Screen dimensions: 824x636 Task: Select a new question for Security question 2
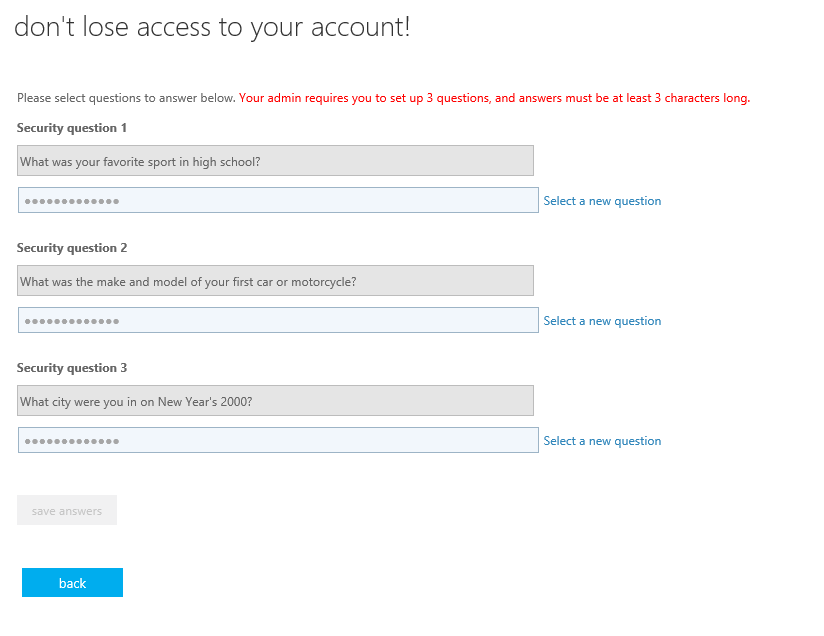(602, 321)
